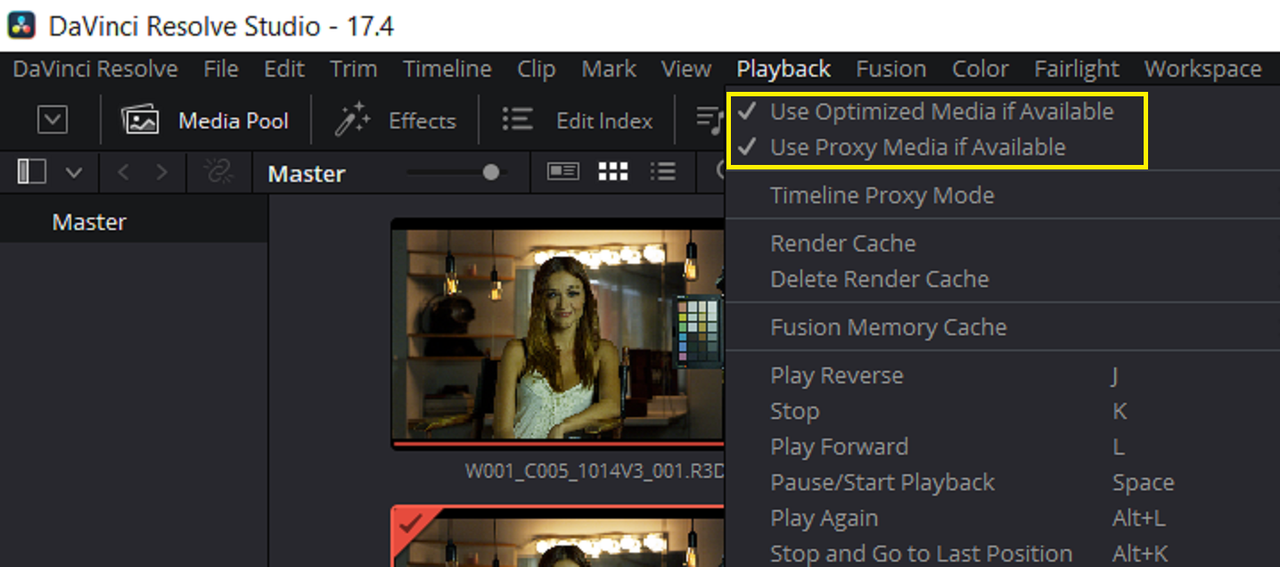
Task: Select the second clip thumbnail with red checkmark
Action: tap(559, 536)
